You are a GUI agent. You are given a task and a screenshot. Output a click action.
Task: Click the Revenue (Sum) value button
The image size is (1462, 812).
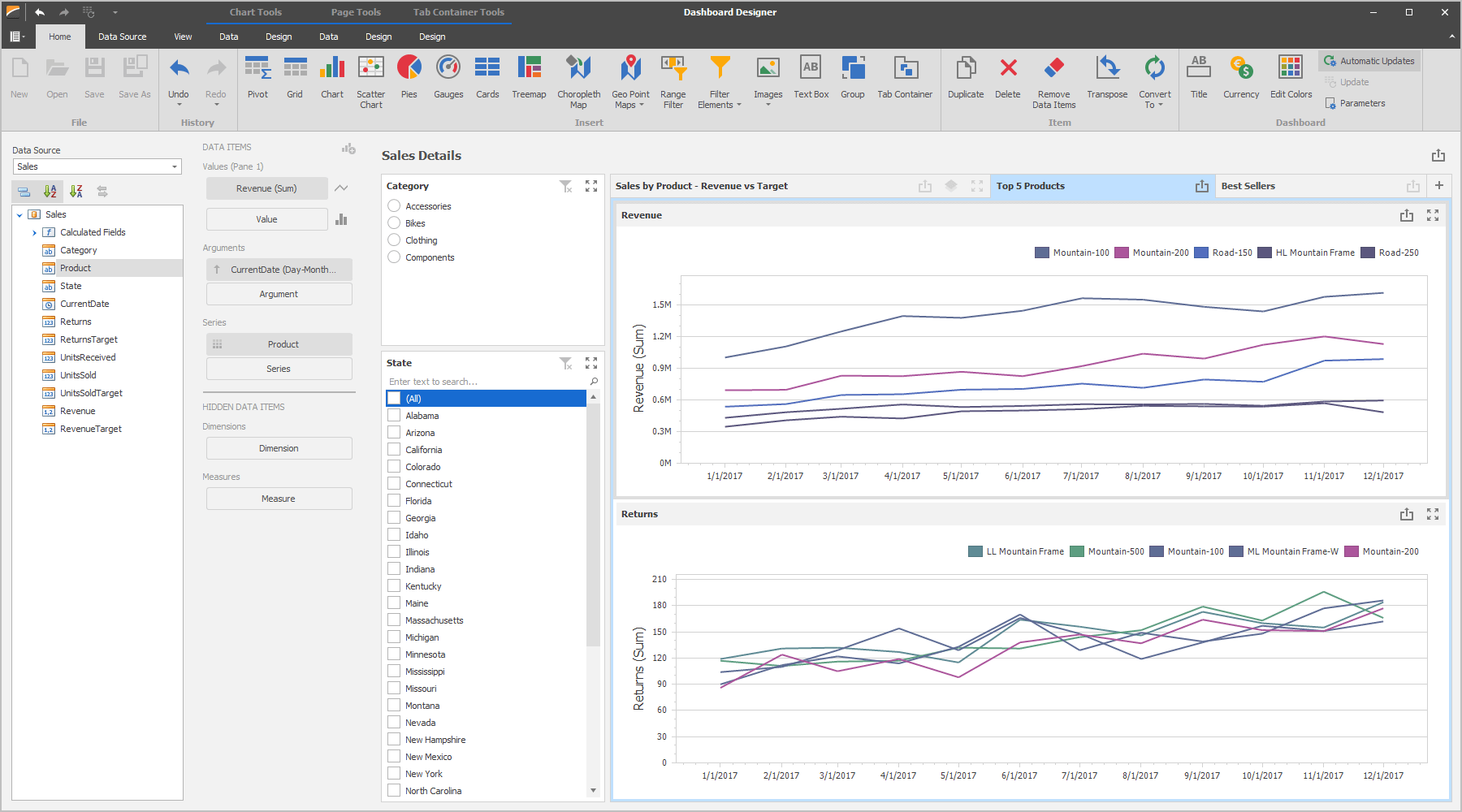click(x=266, y=188)
